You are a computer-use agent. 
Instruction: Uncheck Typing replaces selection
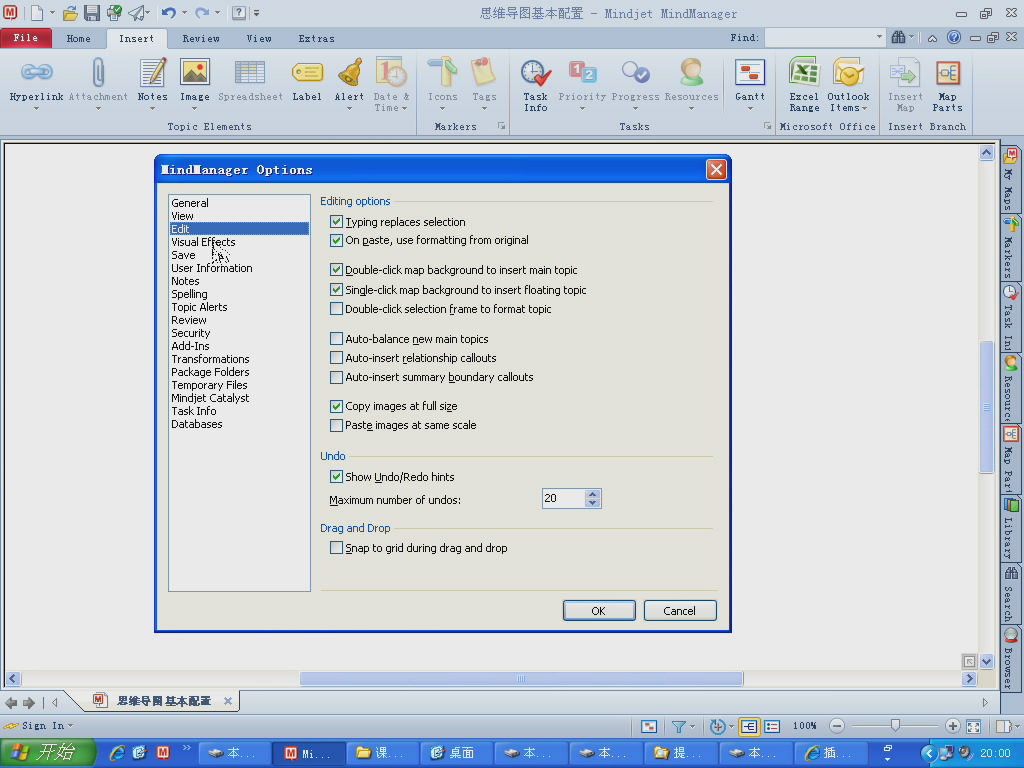tap(336, 221)
